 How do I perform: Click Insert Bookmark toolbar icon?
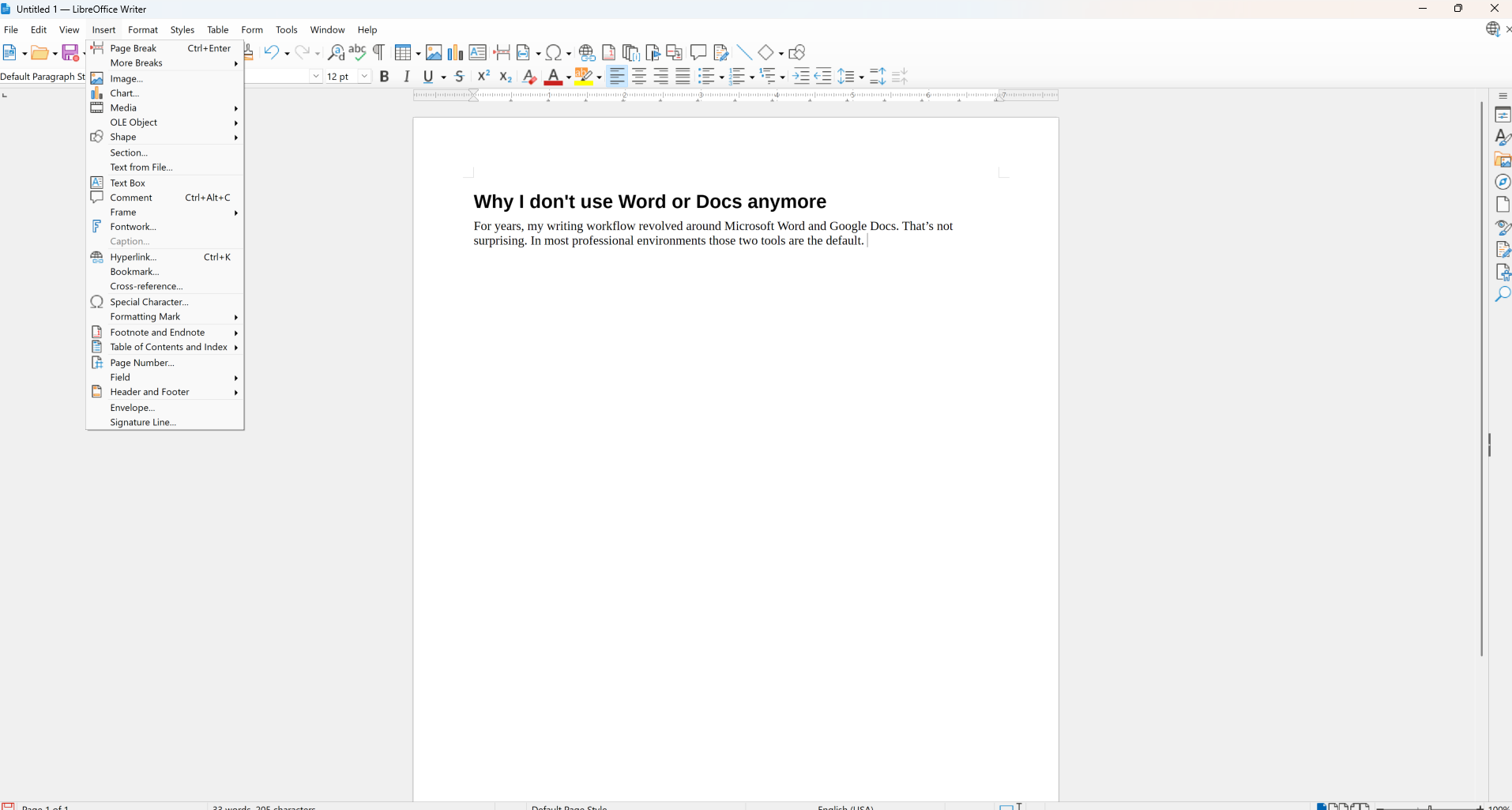click(653, 53)
